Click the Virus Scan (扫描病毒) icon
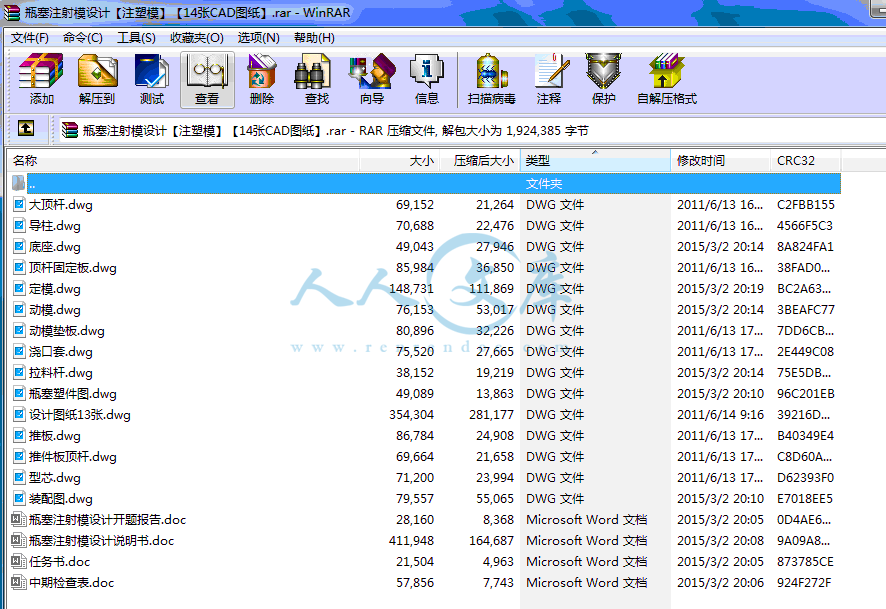 click(x=492, y=79)
